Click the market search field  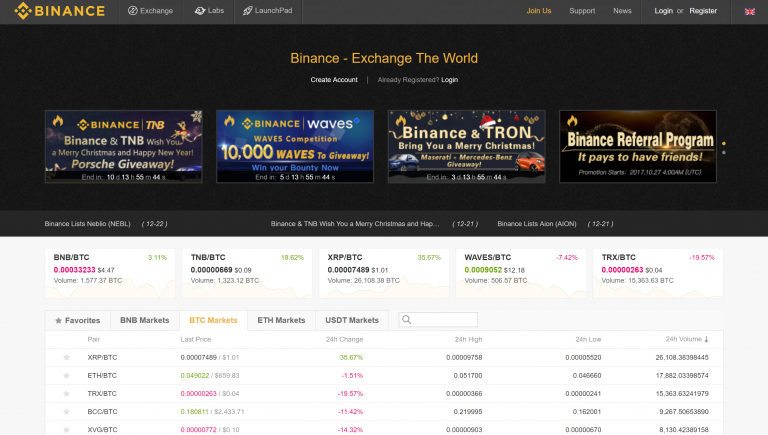pyautogui.click(x=438, y=320)
